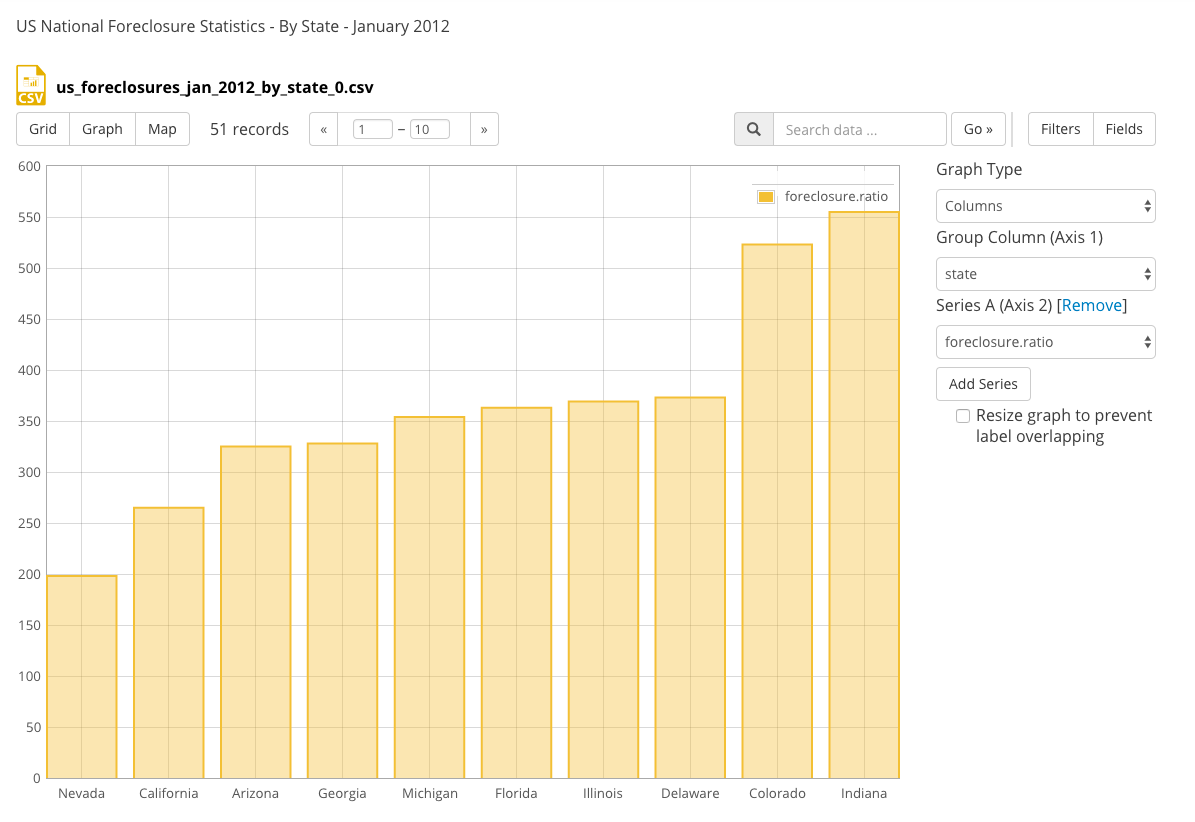Click the Go » search button
Screen dimensions: 1195x822
pyautogui.click(x=979, y=130)
